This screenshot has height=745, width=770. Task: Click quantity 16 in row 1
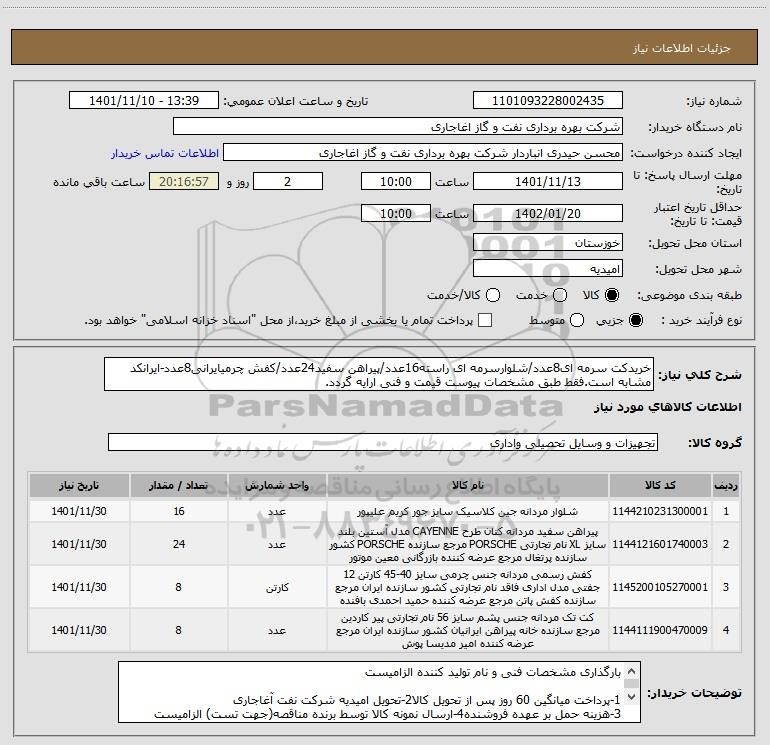(x=179, y=511)
